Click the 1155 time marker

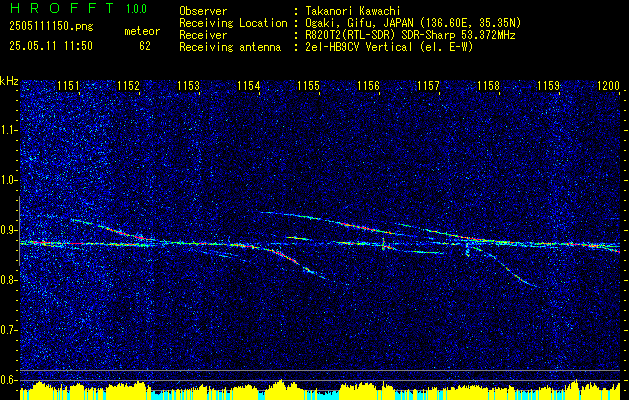coord(308,85)
